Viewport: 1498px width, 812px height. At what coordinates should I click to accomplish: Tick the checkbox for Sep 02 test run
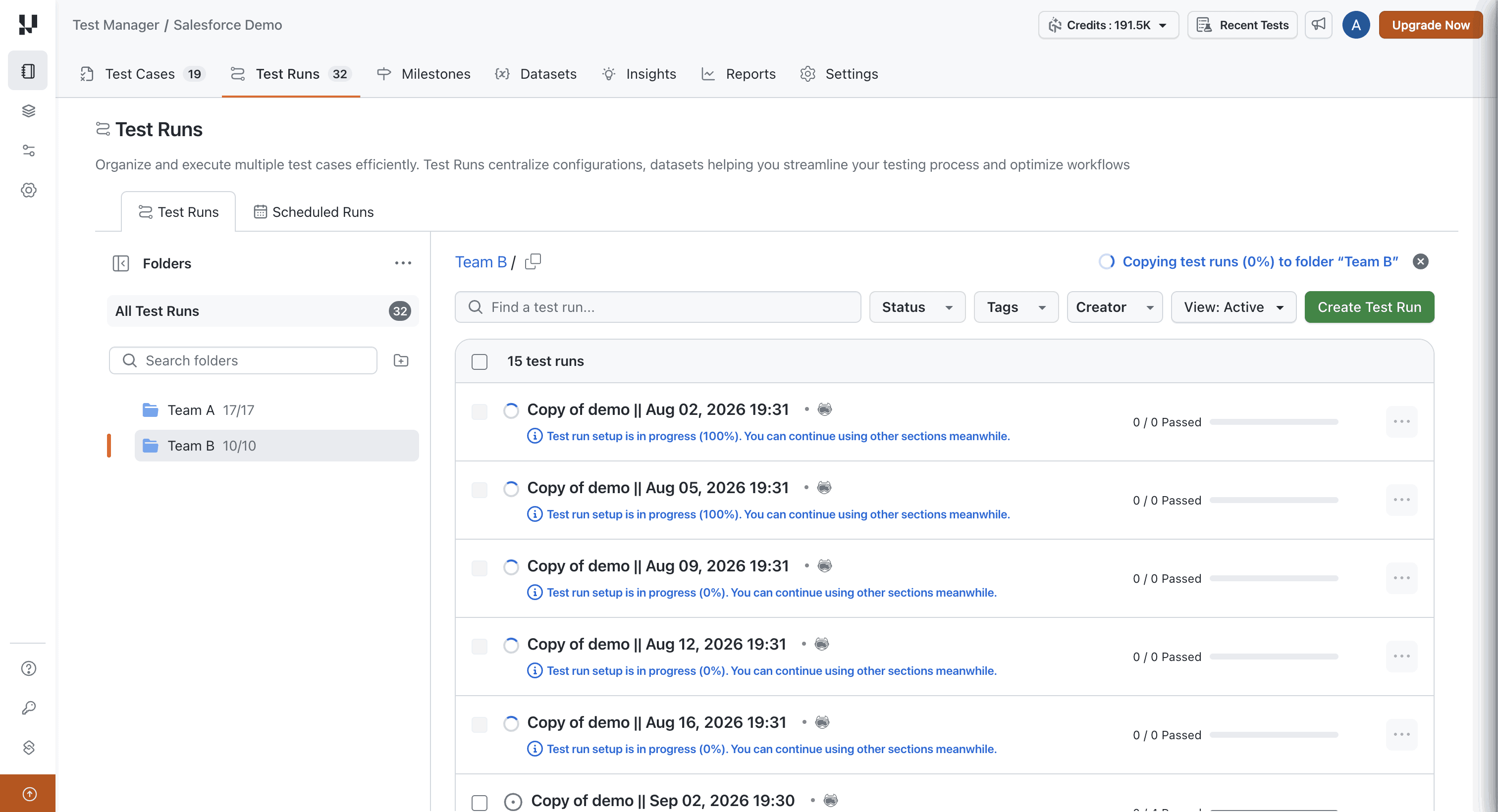click(479, 803)
